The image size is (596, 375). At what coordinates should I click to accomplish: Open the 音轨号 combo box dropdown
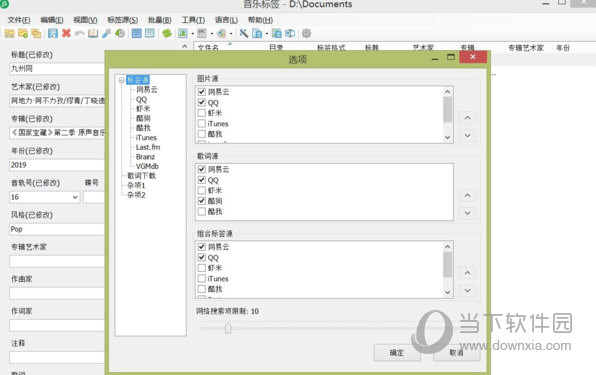coord(75,197)
